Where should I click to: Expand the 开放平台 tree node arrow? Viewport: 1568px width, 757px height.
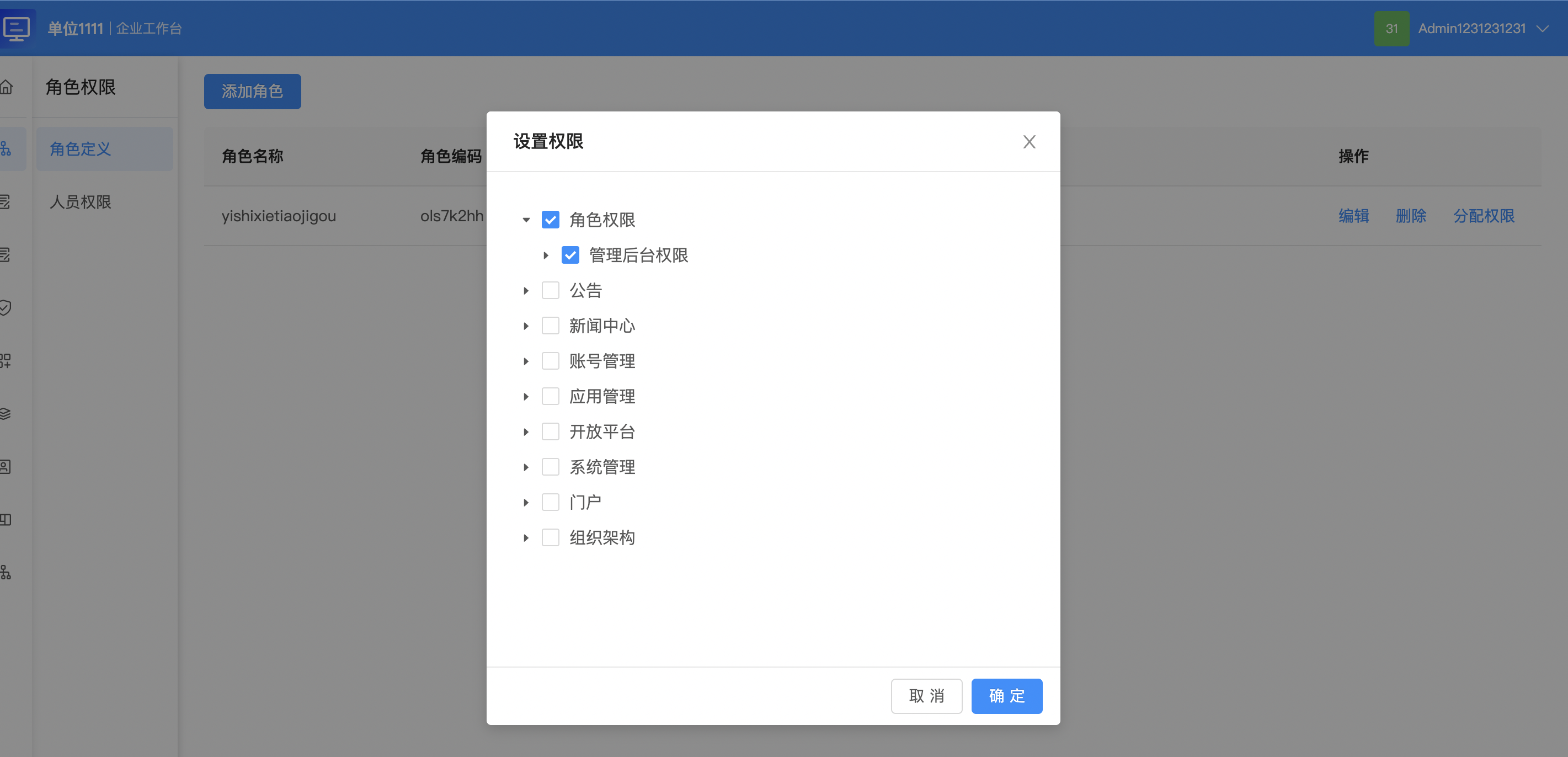click(x=526, y=431)
